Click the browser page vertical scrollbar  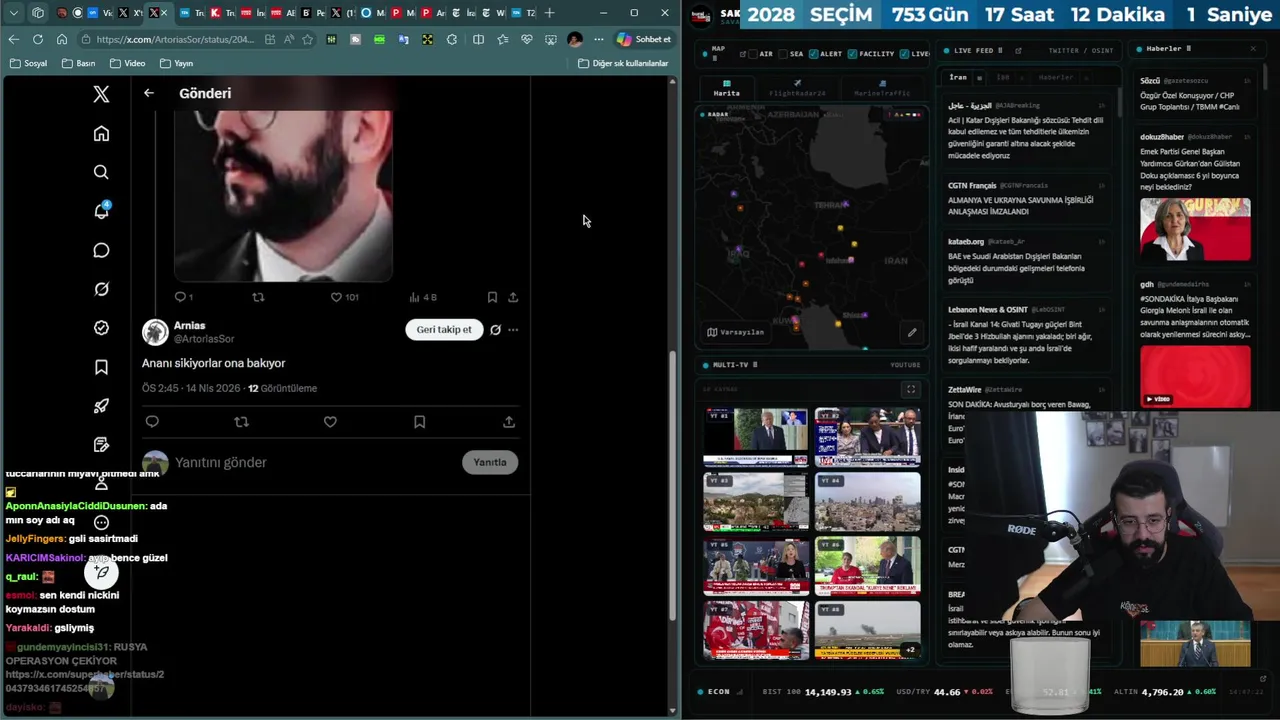click(672, 485)
